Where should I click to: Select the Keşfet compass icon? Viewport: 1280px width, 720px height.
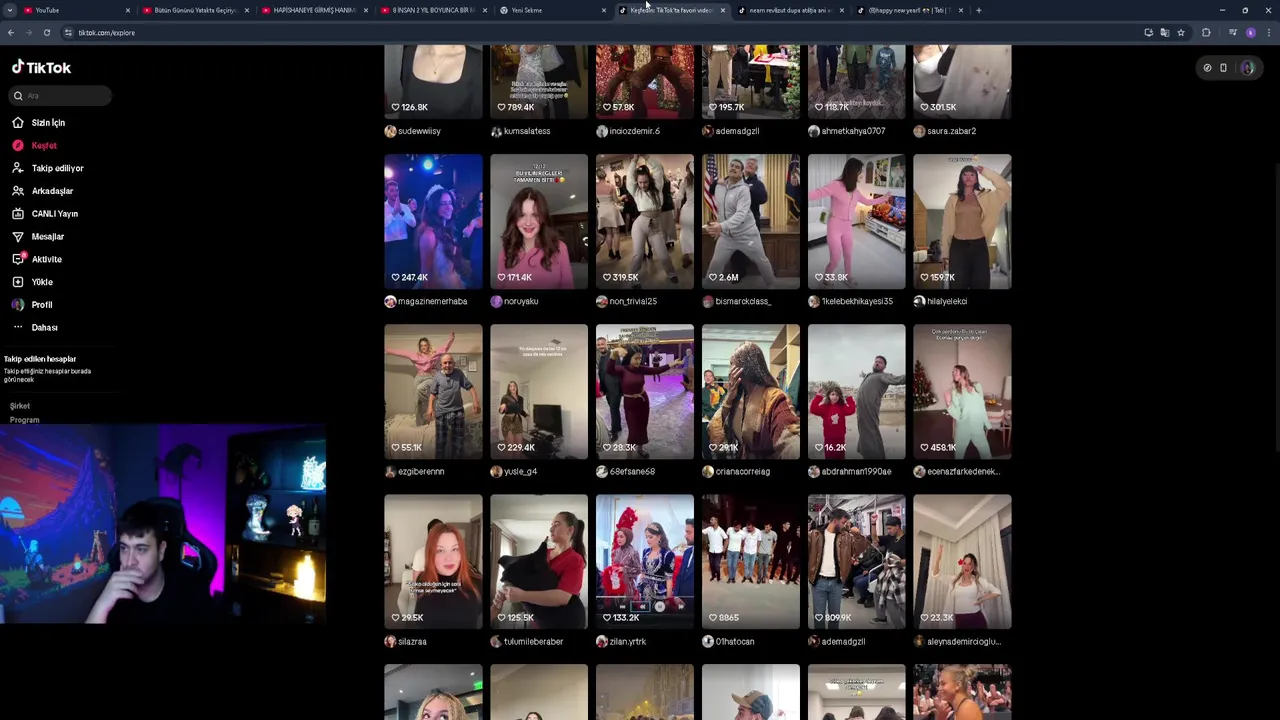[18, 146]
